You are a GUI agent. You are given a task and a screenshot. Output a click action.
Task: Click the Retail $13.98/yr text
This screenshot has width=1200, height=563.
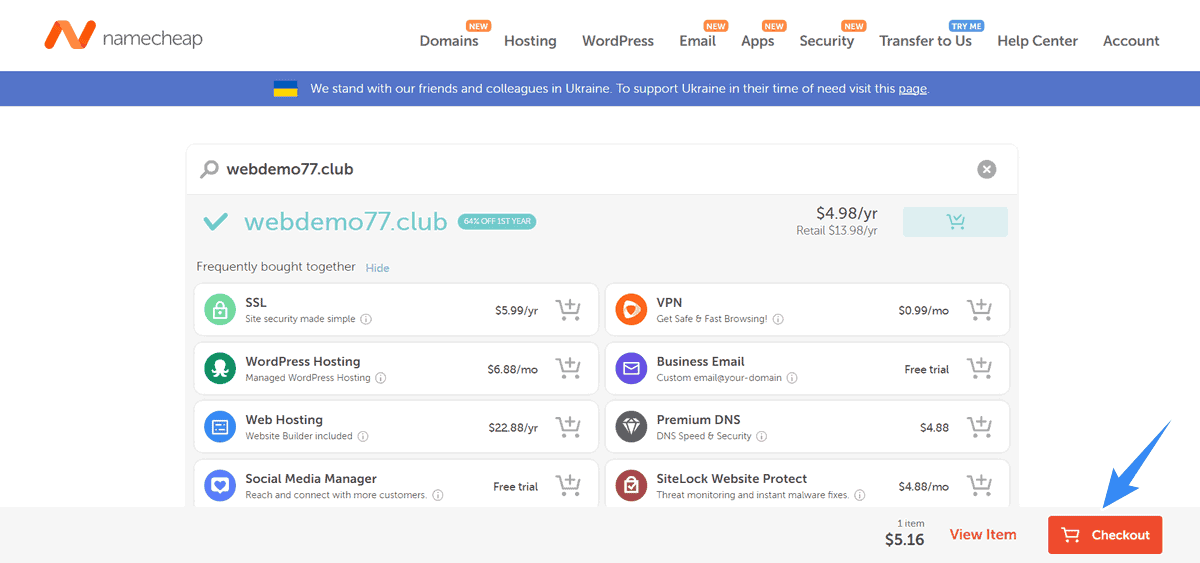[x=837, y=231]
